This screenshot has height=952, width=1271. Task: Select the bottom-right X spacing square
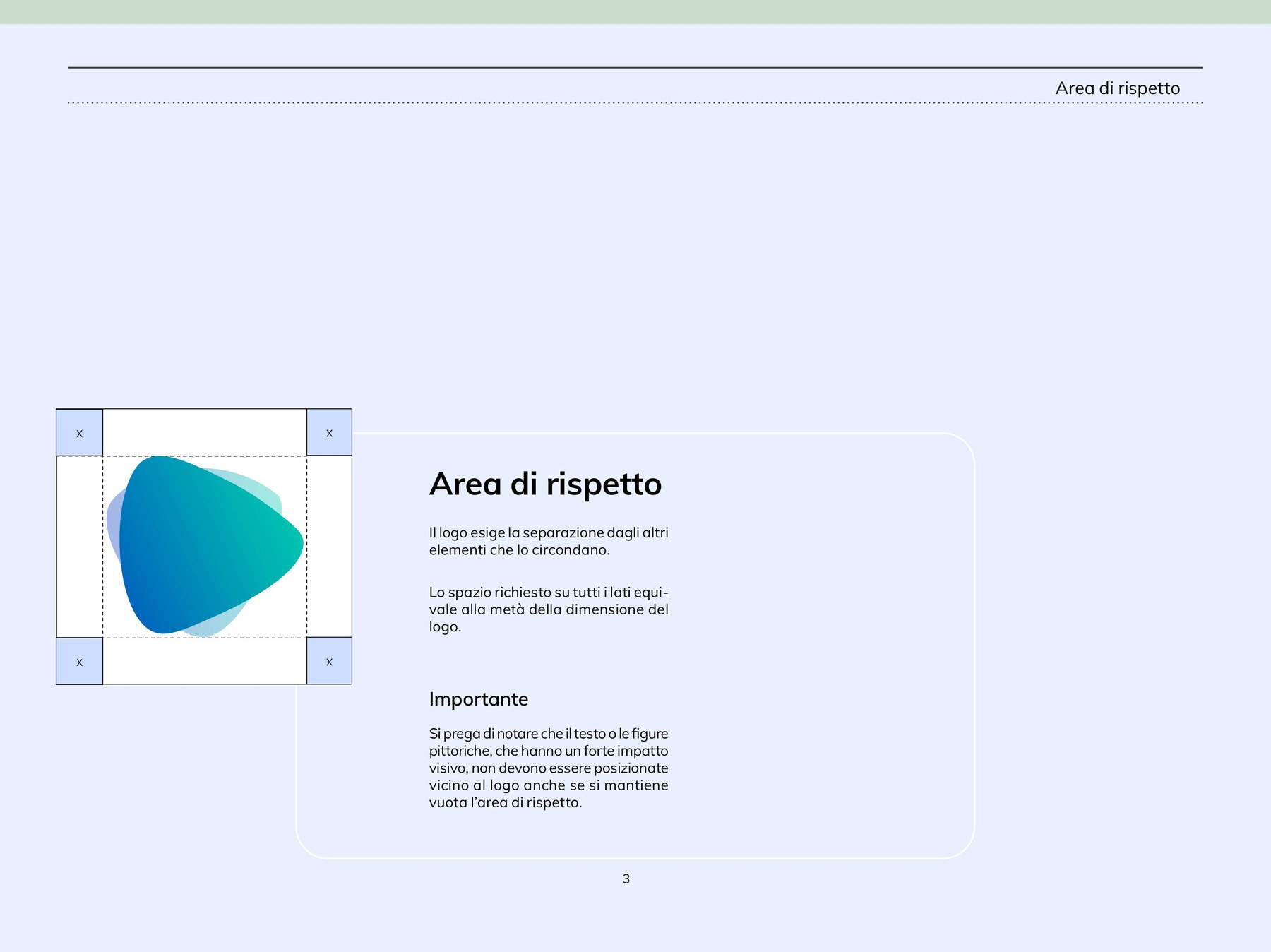click(329, 661)
